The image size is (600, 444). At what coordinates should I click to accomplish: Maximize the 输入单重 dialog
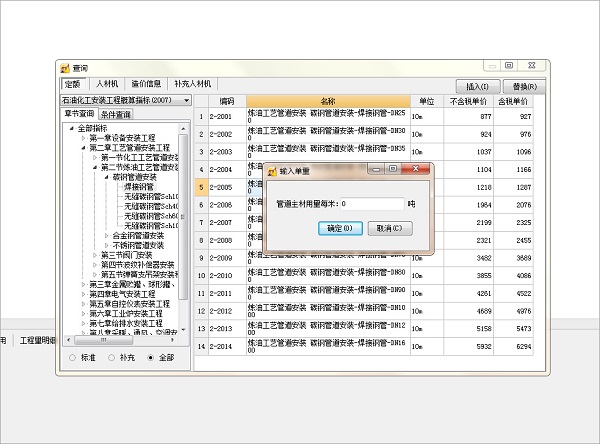coord(392,171)
